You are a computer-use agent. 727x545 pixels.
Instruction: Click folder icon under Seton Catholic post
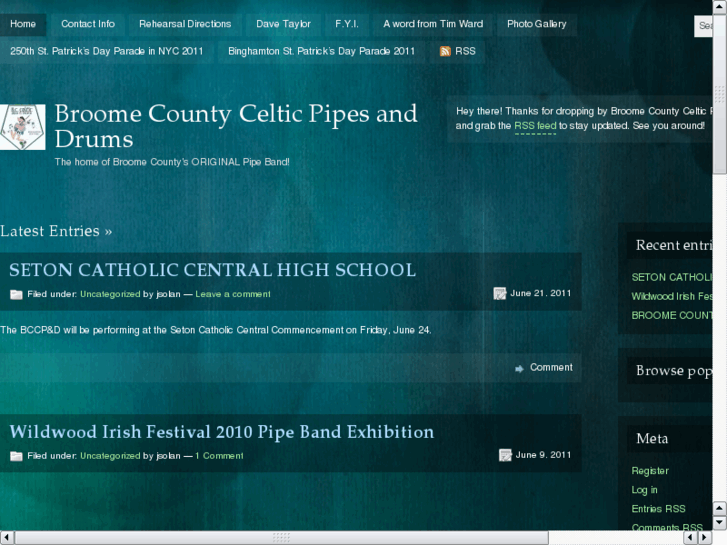tap(16, 295)
